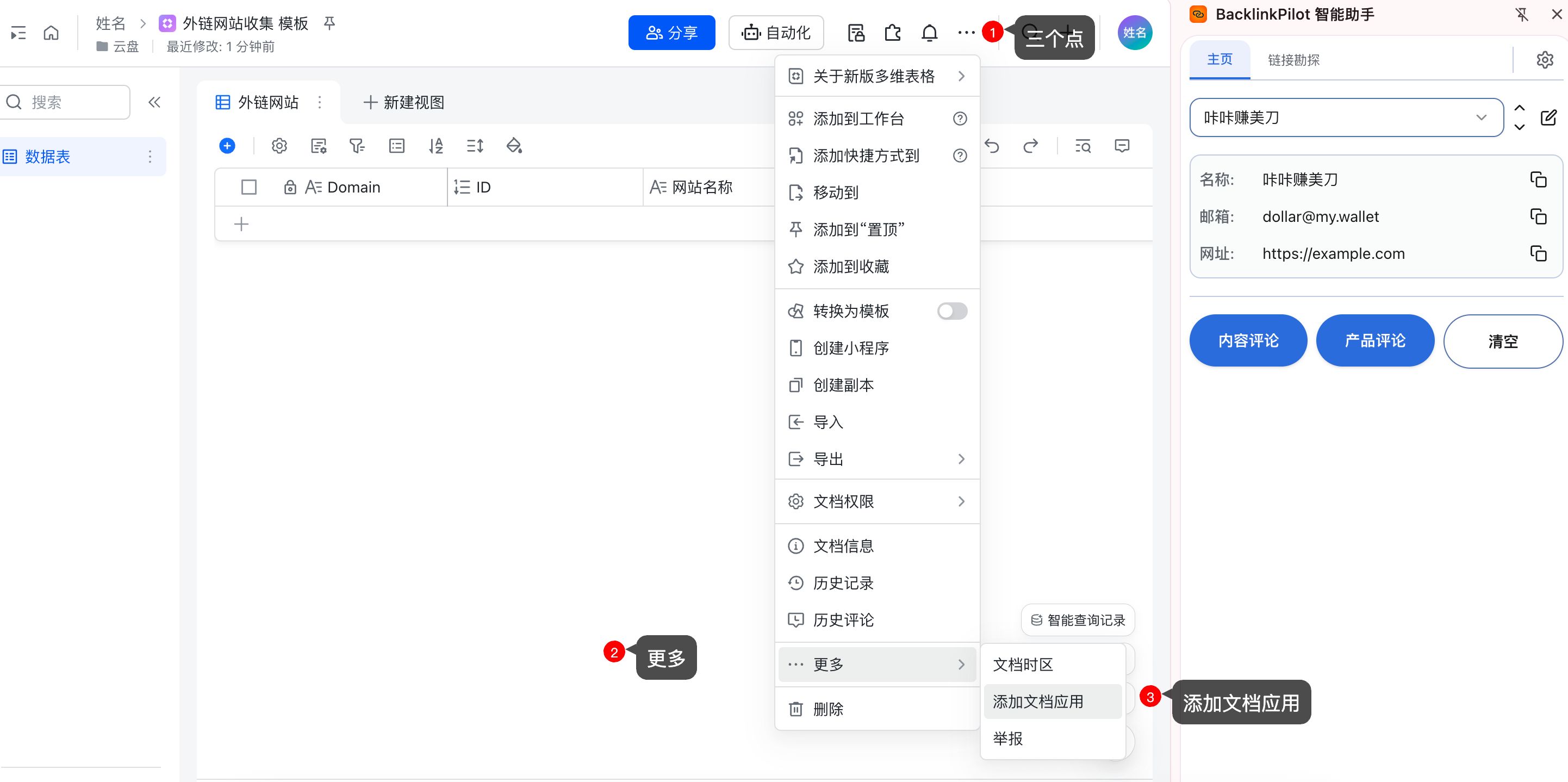
Task: Choose 添加到"置顶" menu item
Action: 877,229
